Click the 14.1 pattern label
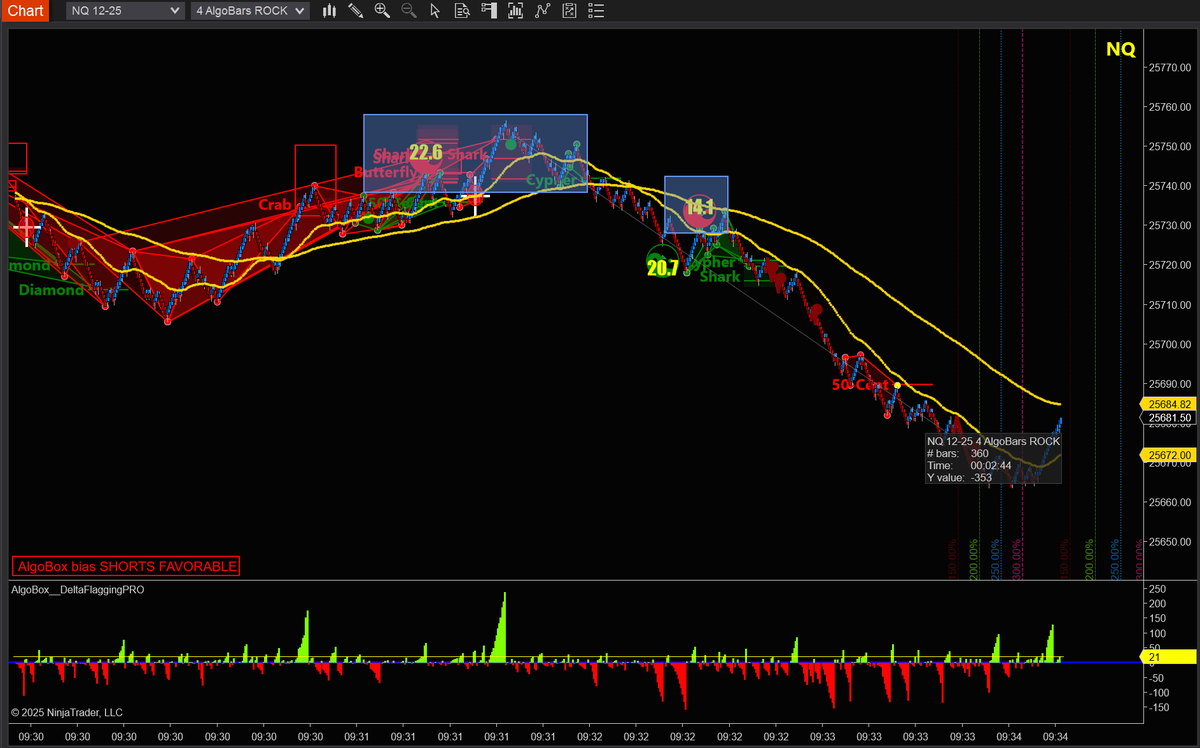Image resolution: width=1200 pixels, height=748 pixels. point(698,208)
